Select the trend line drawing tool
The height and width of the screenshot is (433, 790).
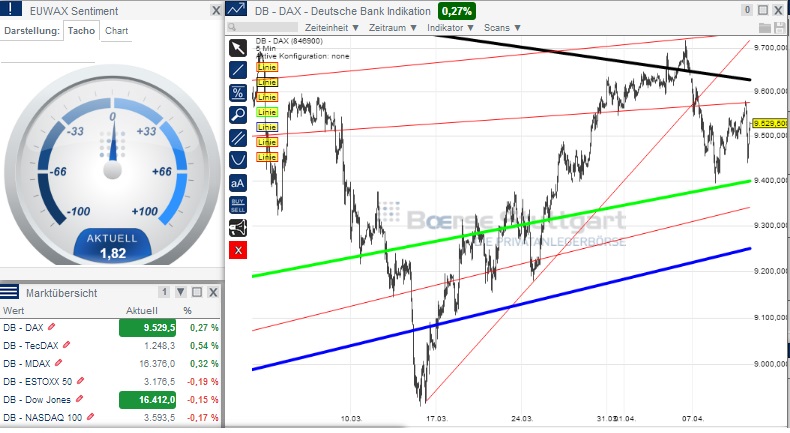(x=238, y=70)
